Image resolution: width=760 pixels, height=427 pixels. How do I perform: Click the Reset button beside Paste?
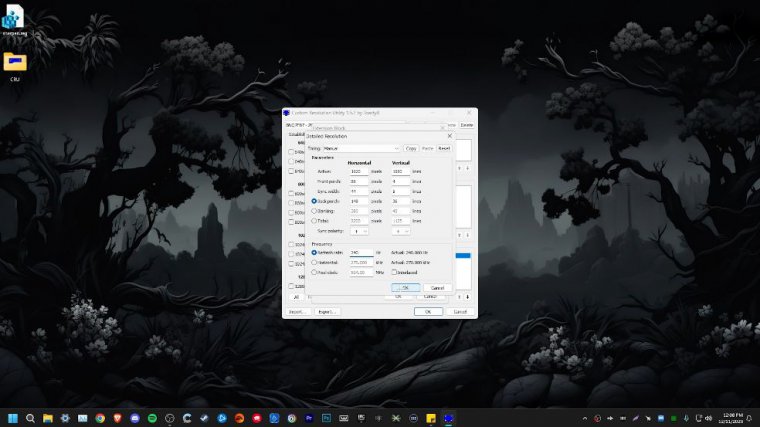coord(444,148)
